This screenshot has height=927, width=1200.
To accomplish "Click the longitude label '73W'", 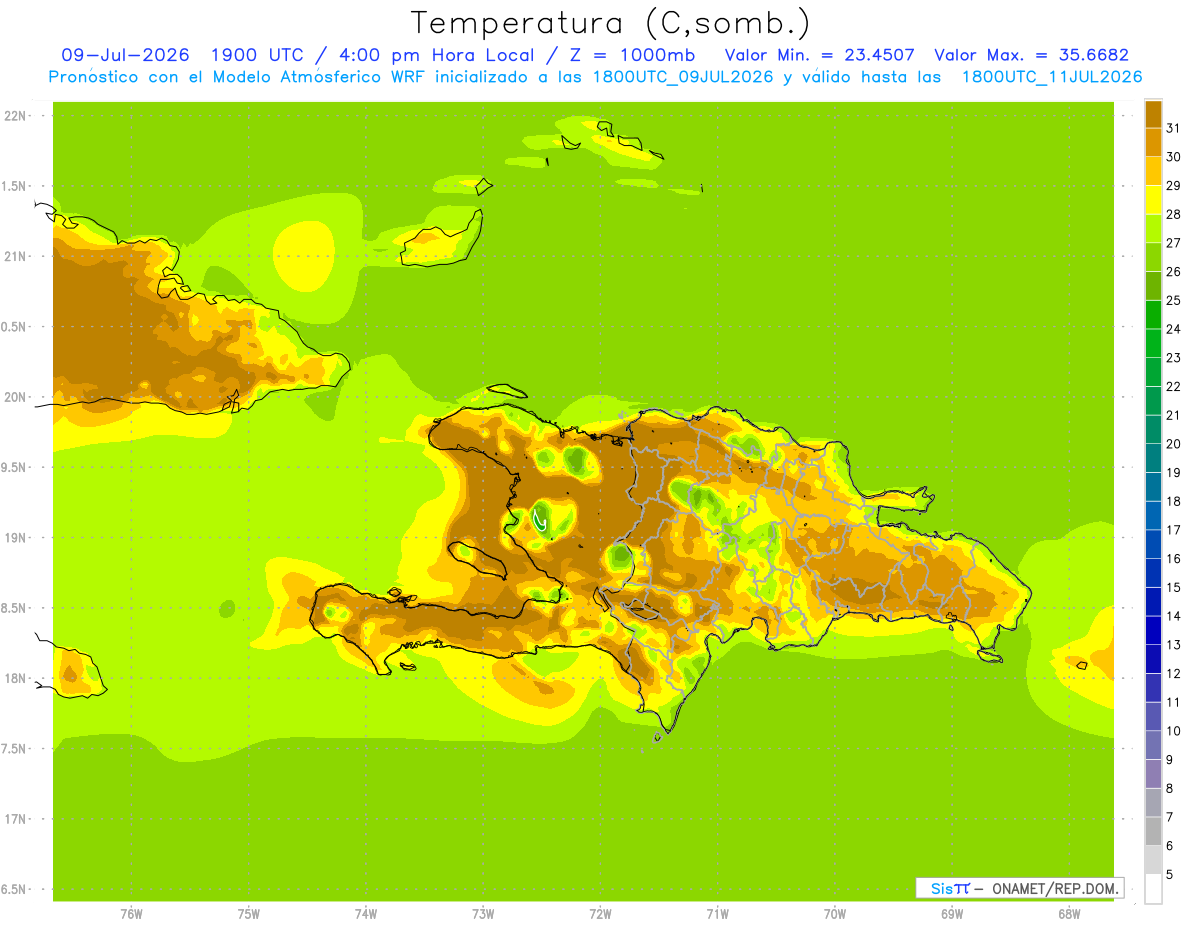I will coord(483,914).
